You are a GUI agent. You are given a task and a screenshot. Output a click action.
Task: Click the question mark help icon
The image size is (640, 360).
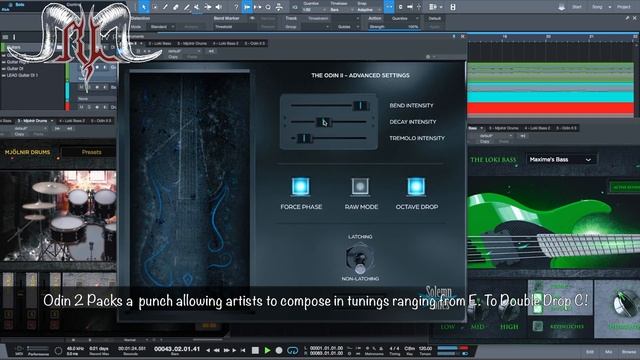pyautogui.click(x=236, y=7)
